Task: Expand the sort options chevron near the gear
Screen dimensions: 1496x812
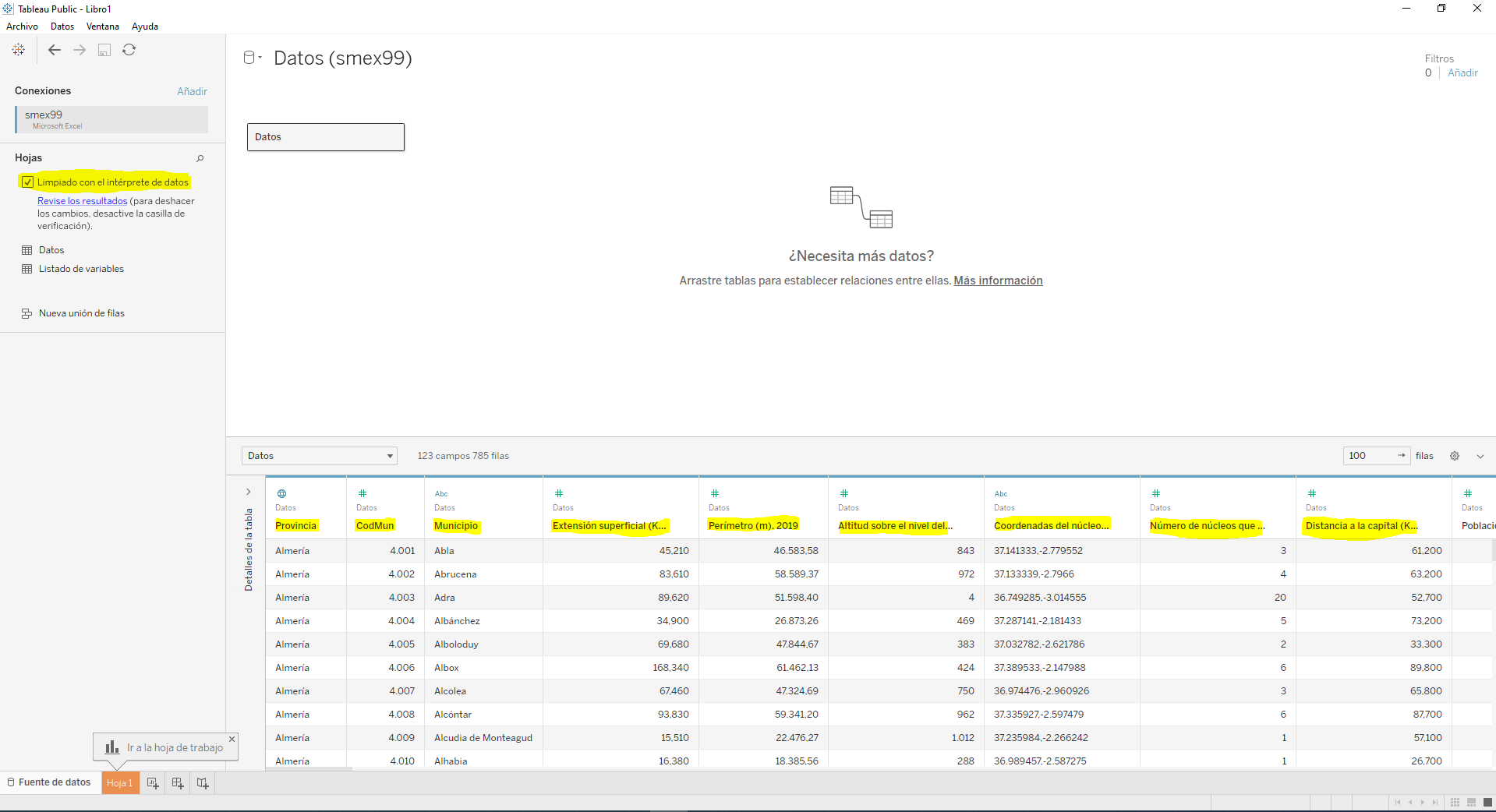Action: point(1480,457)
